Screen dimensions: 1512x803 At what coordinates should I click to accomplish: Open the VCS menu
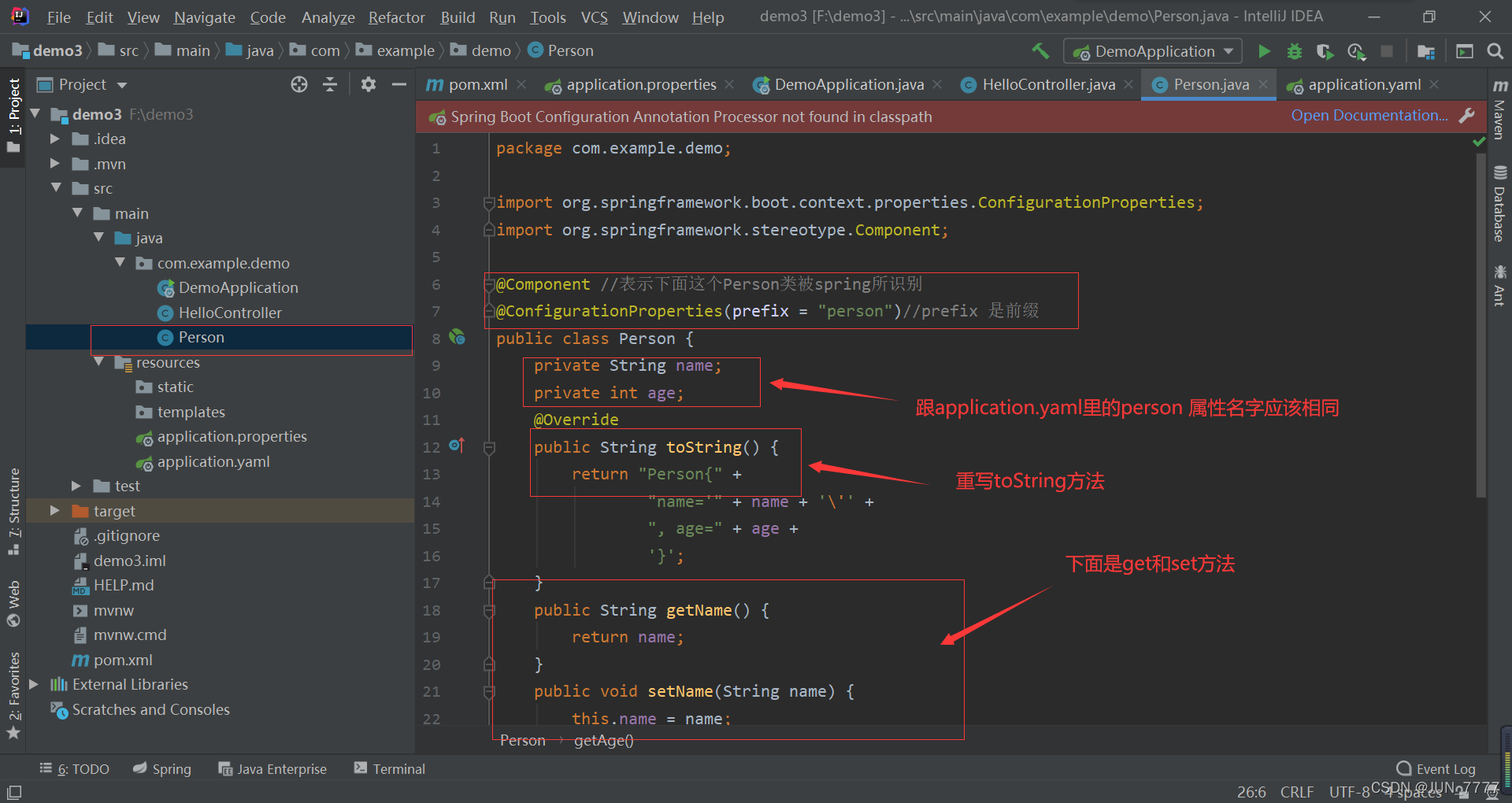(x=594, y=17)
